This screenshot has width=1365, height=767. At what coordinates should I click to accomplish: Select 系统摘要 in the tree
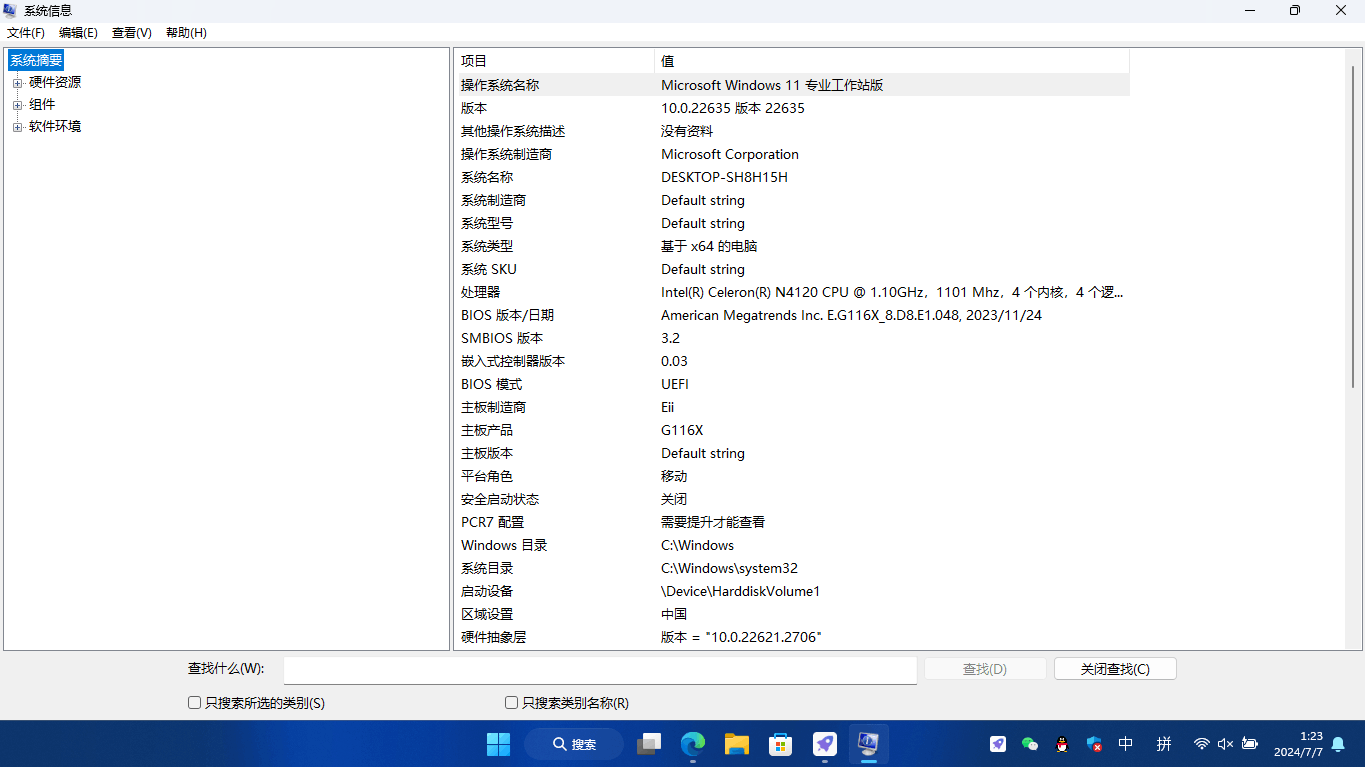click(x=36, y=60)
